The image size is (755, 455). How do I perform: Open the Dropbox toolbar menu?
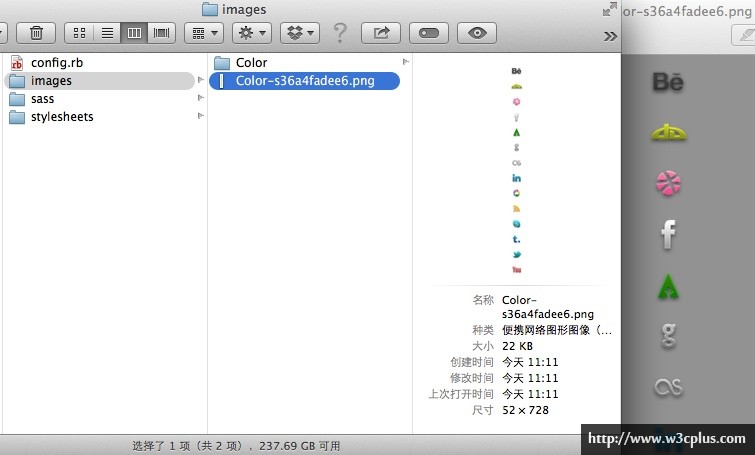click(x=300, y=33)
